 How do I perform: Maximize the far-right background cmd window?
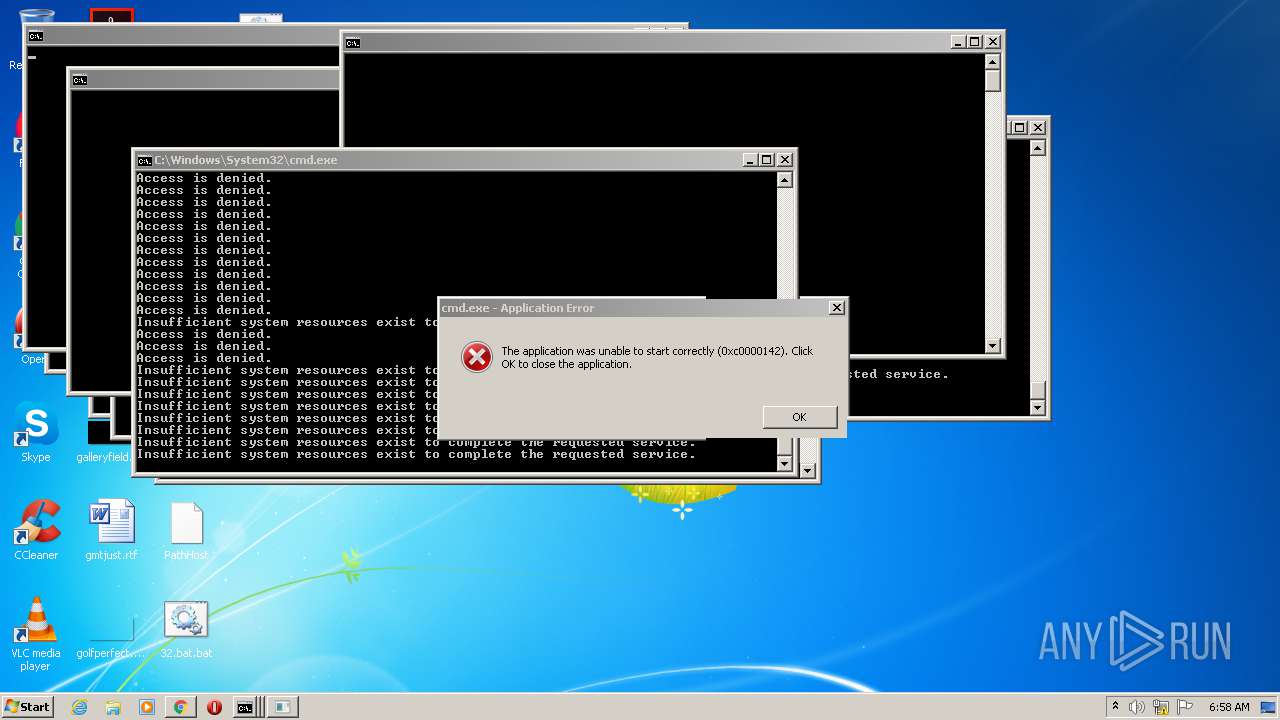(1019, 127)
